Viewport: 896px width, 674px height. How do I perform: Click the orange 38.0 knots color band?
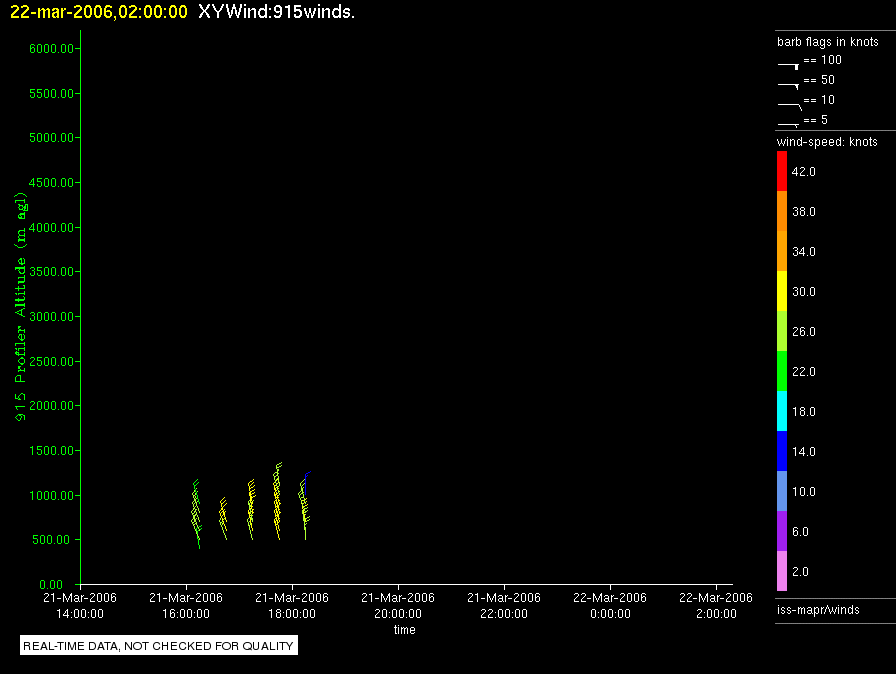coord(782,211)
